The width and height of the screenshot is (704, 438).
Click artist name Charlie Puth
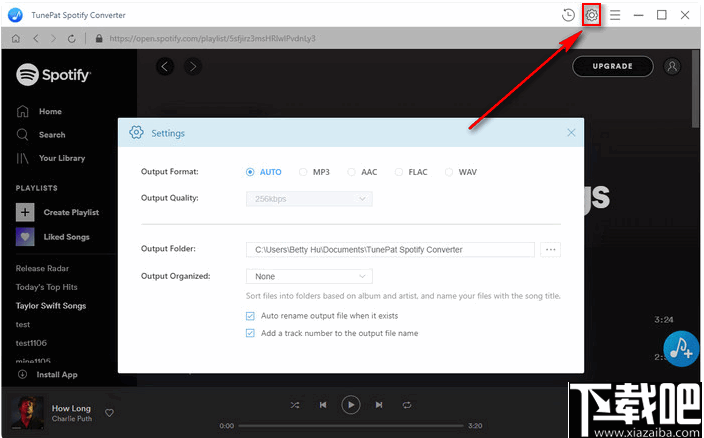pyautogui.click(x=72, y=419)
